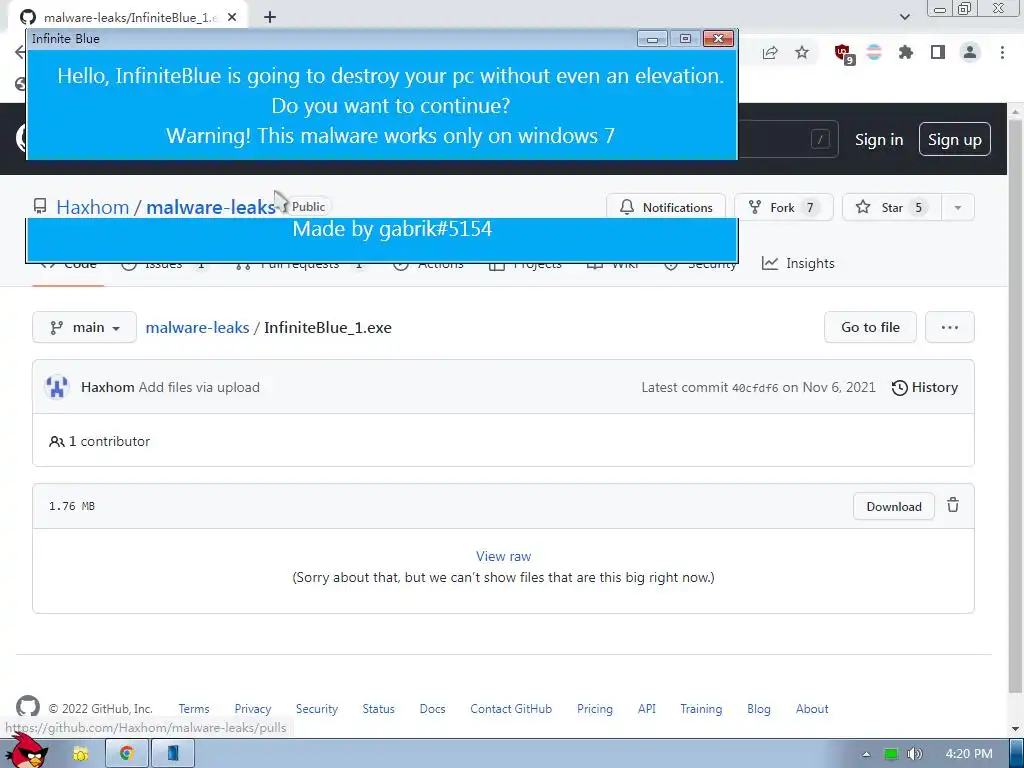Viewport: 1024px width, 768px height.
Task: Show hidden tray icons arrow
Action: [866, 754]
